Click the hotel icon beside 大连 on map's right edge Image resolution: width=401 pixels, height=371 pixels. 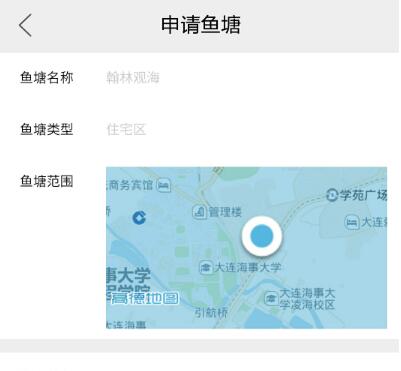point(351,222)
